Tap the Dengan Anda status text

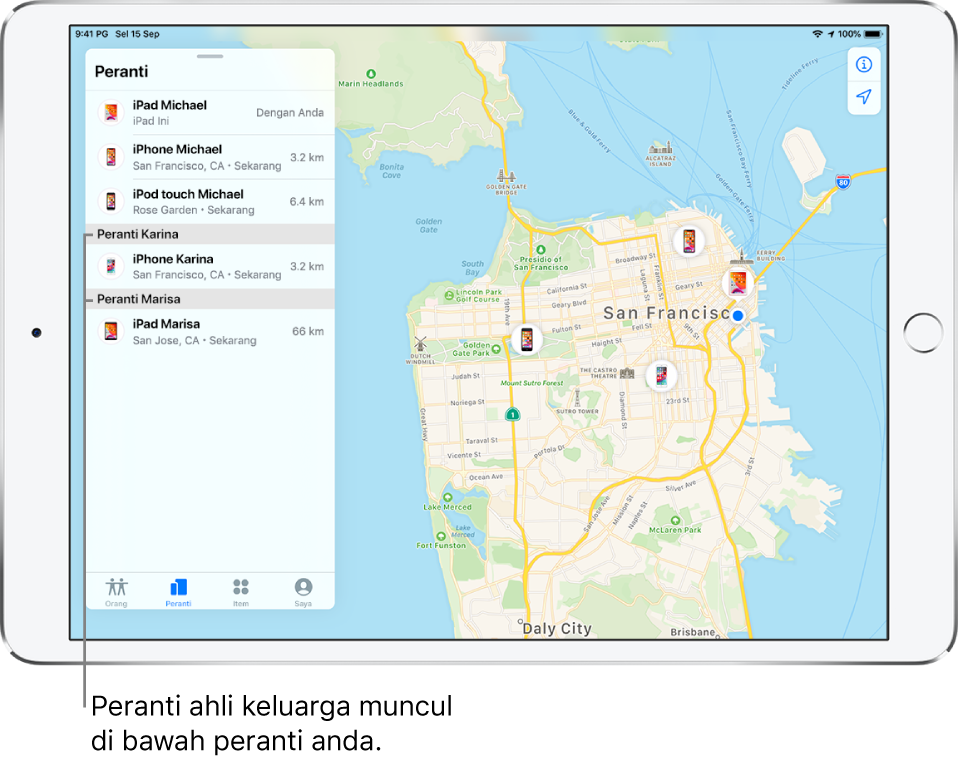290,112
